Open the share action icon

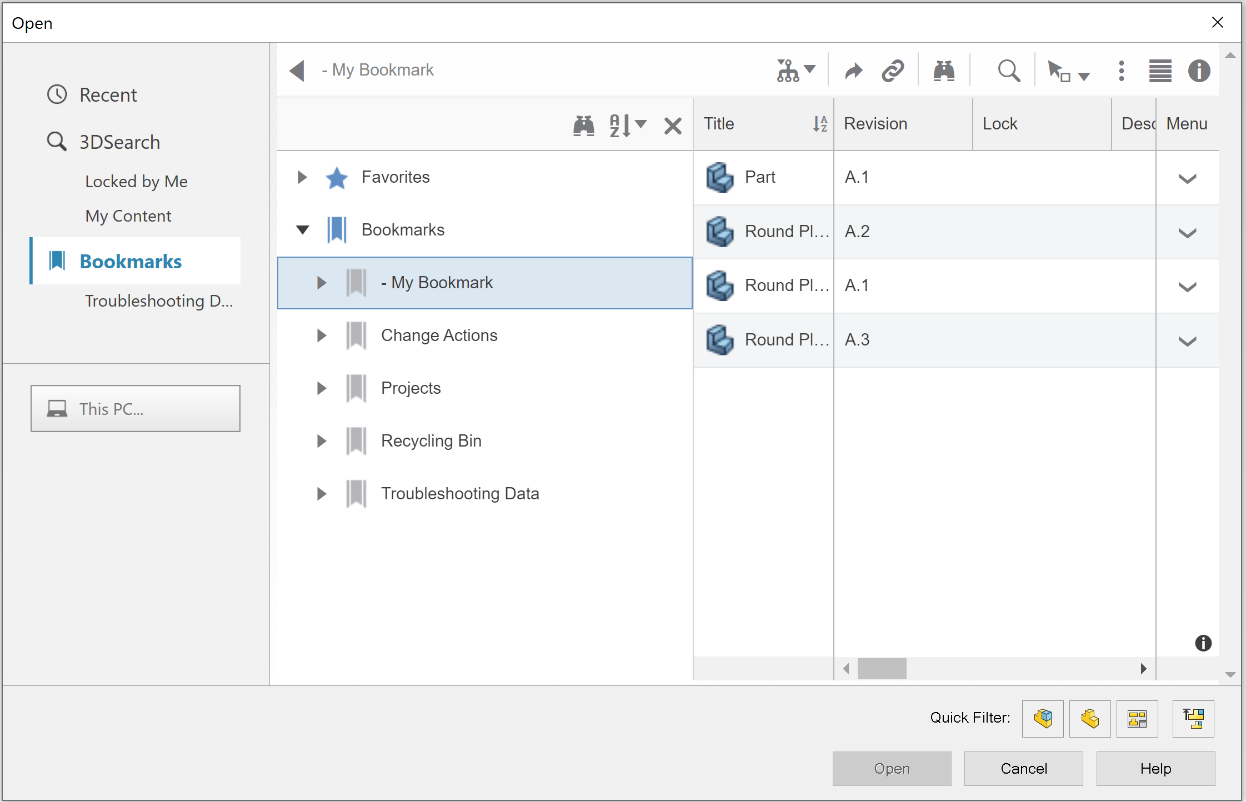(x=853, y=70)
